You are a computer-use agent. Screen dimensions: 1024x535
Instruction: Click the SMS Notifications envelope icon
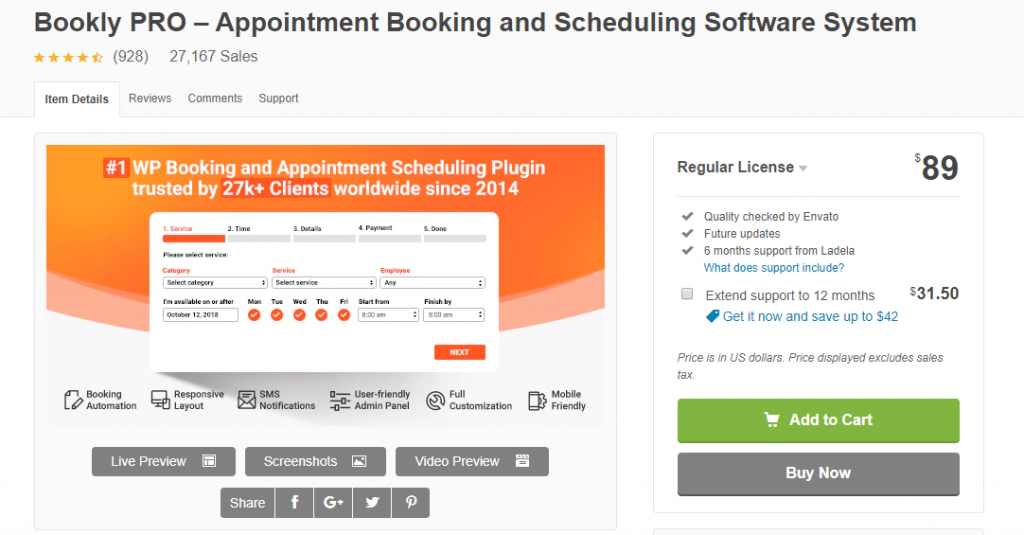(x=247, y=400)
